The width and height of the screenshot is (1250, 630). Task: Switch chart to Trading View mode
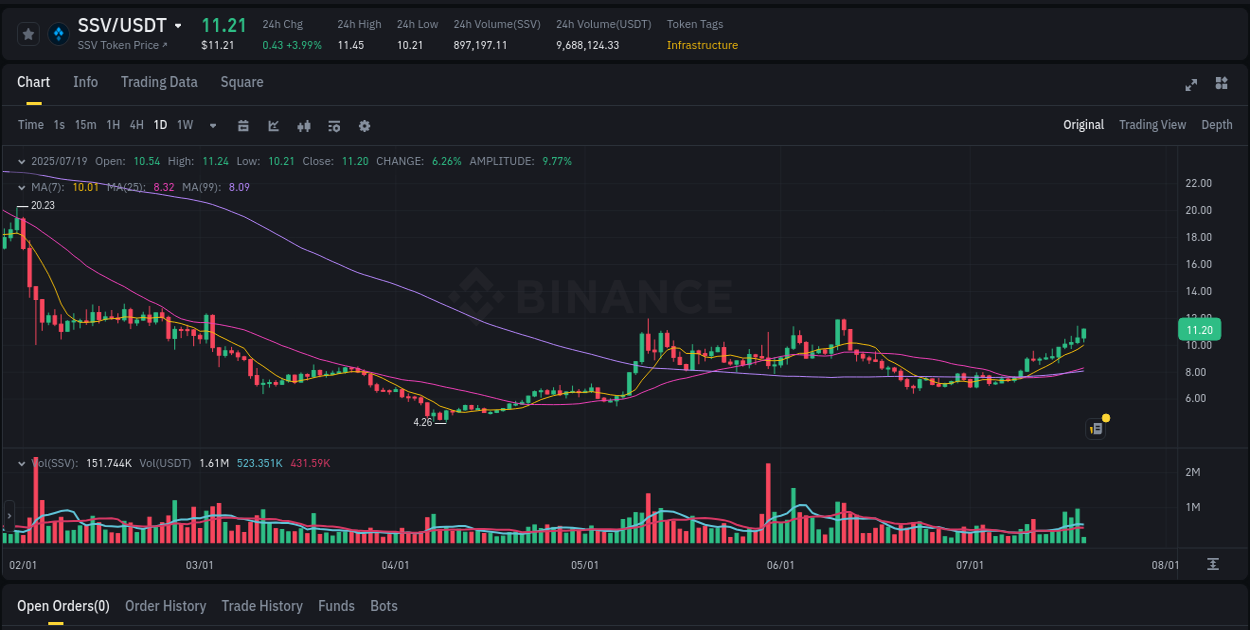tap(1152, 125)
